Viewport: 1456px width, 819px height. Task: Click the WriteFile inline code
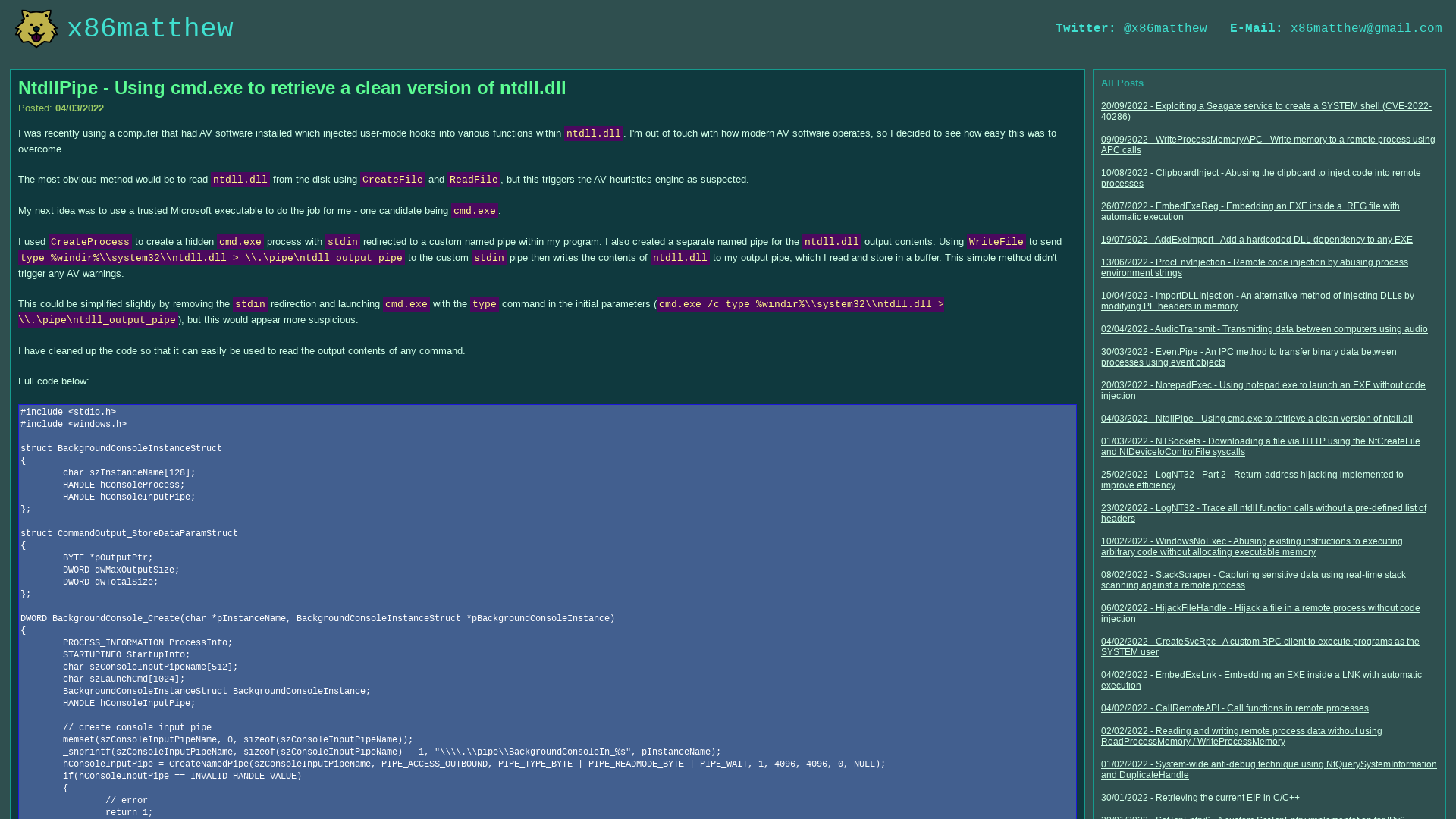[996, 242]
